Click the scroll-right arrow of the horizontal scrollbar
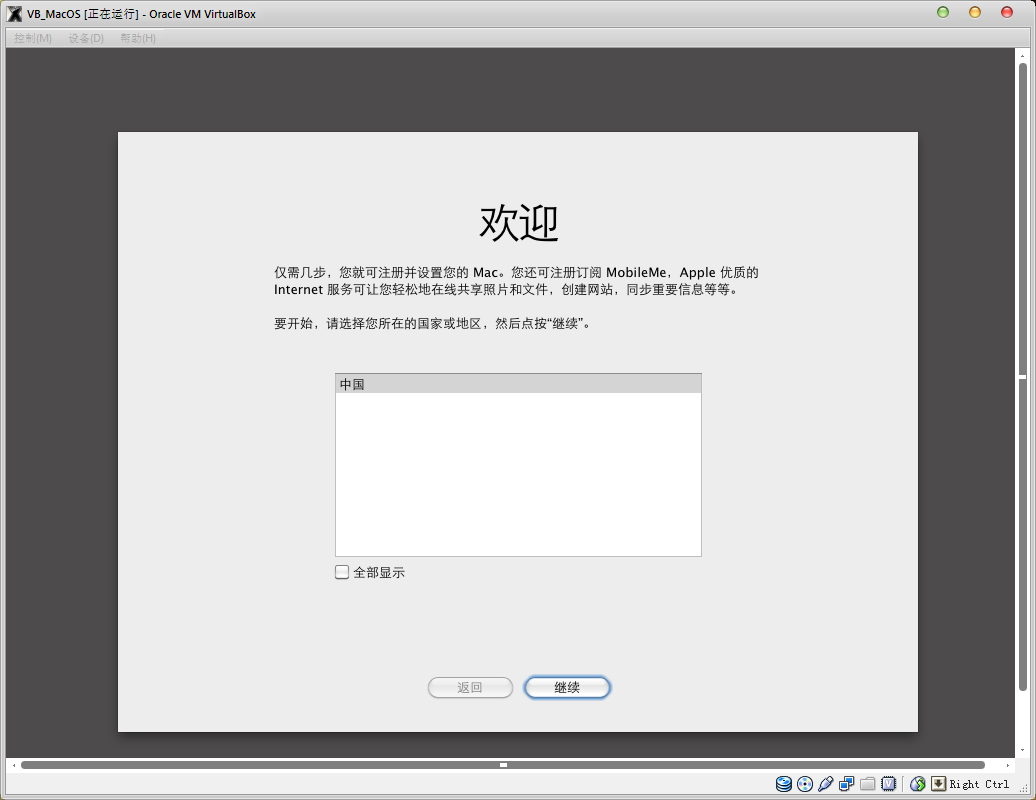This screenshot has width=1036, height=800. pos(1008,765)
